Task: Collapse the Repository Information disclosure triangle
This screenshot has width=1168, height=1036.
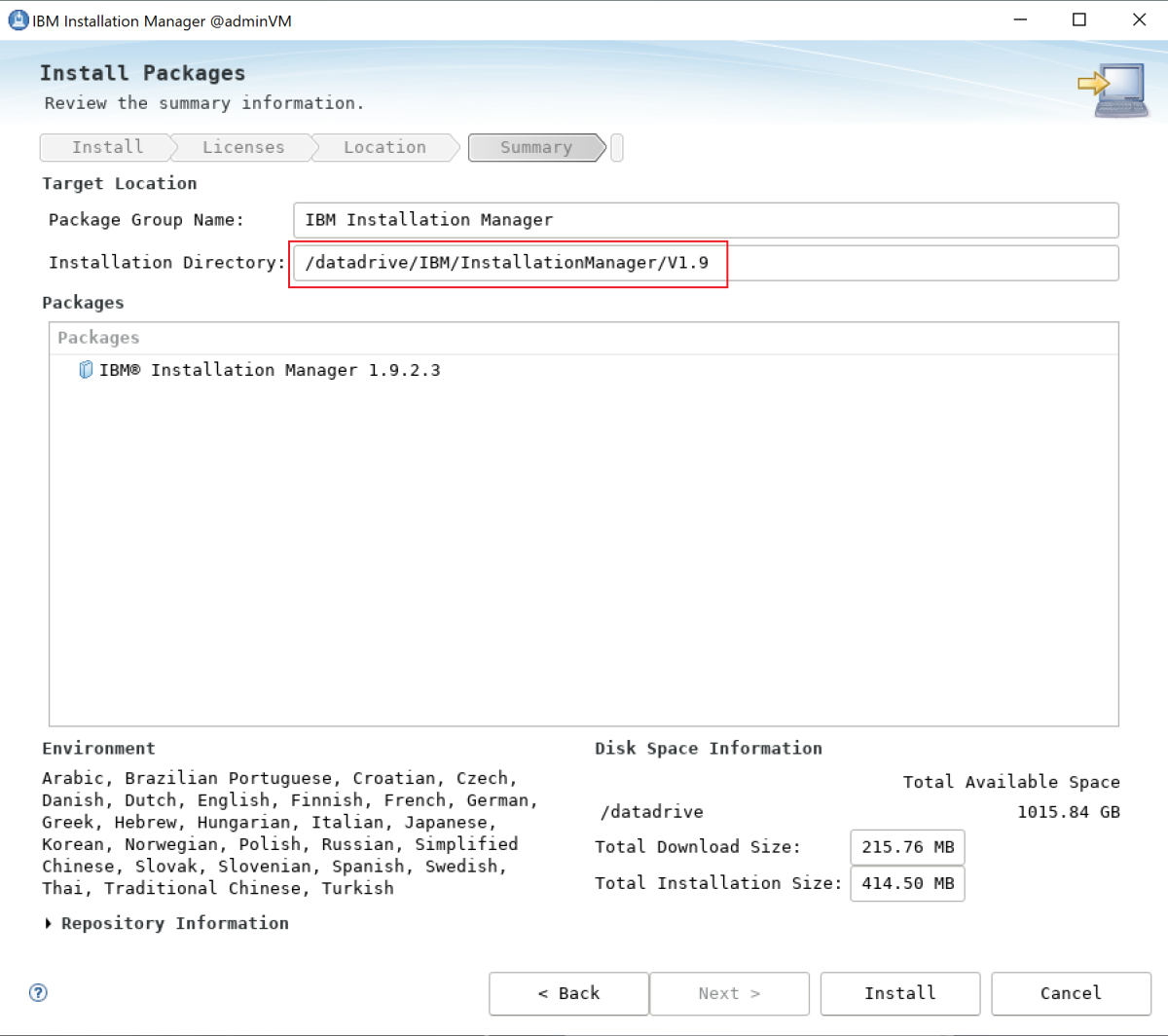Action: pos(47,922)
